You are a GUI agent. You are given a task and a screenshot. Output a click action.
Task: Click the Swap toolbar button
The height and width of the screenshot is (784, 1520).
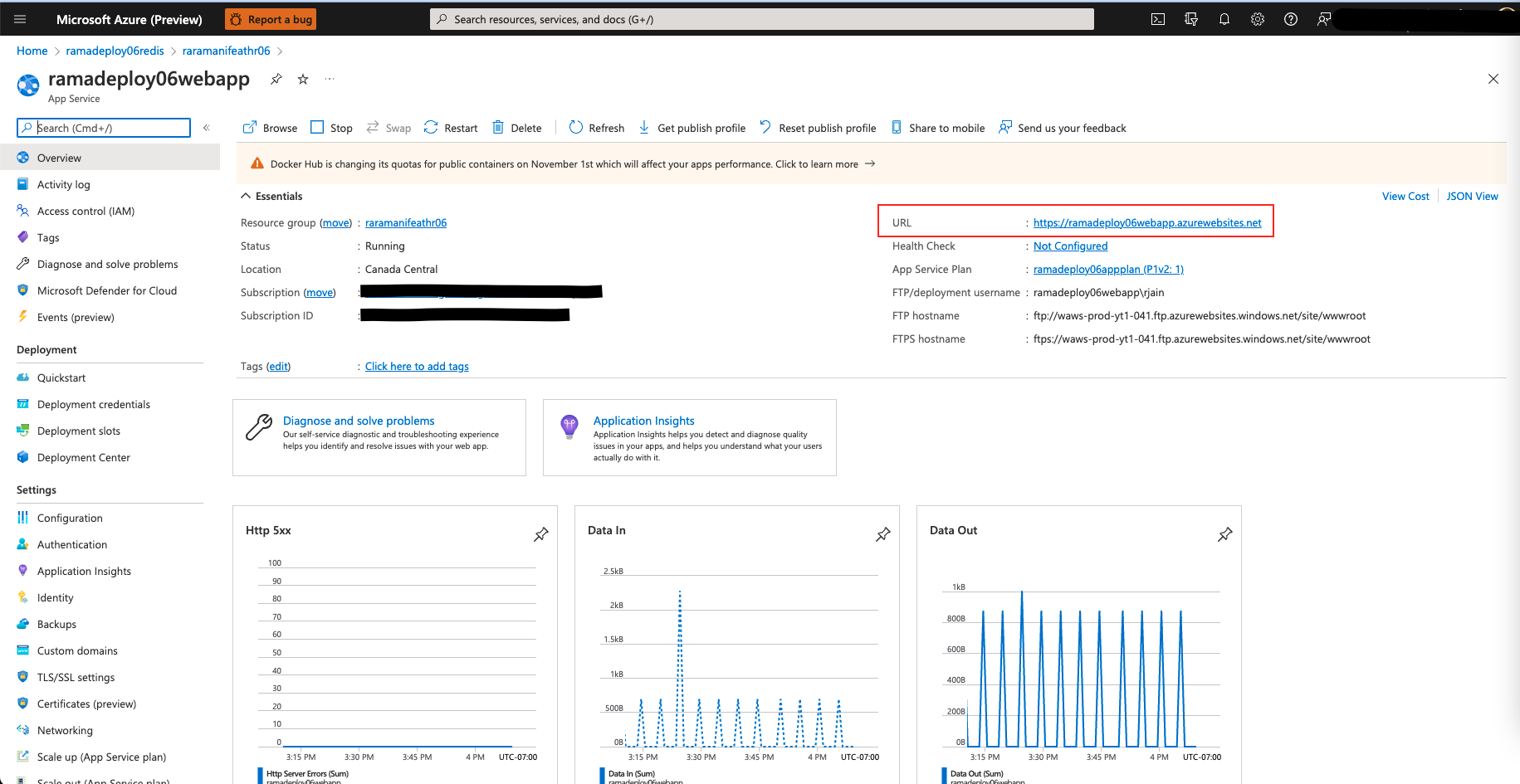click(x=389, y=128)
